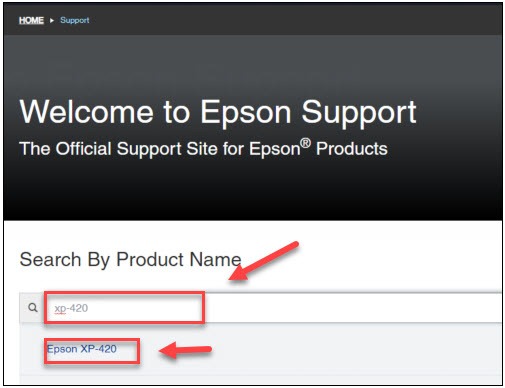Click the dark hero banner background
Viewport: 505px width, 388px height.
[x=253, y=190]
